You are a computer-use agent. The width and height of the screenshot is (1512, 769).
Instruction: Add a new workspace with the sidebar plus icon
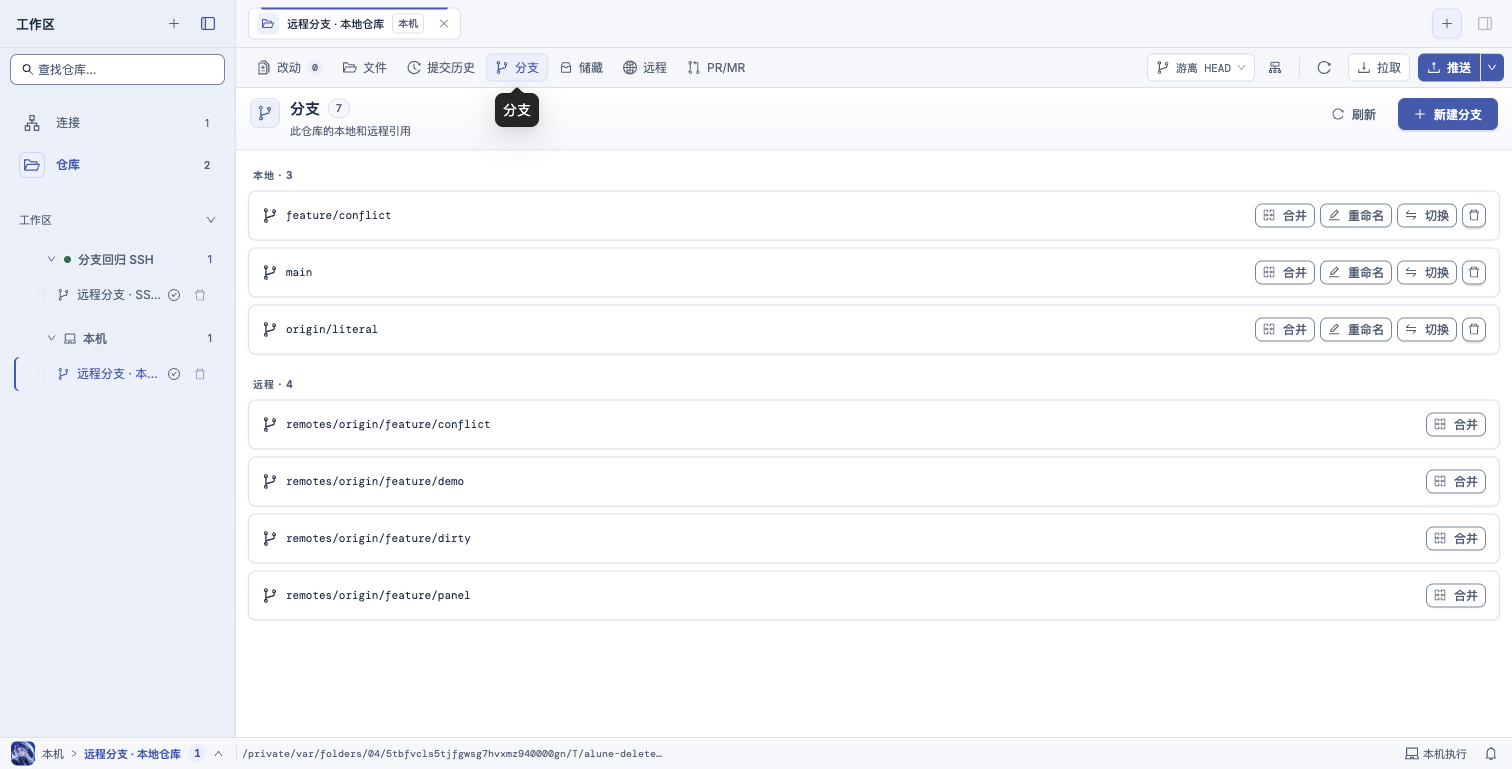(174, 24)
